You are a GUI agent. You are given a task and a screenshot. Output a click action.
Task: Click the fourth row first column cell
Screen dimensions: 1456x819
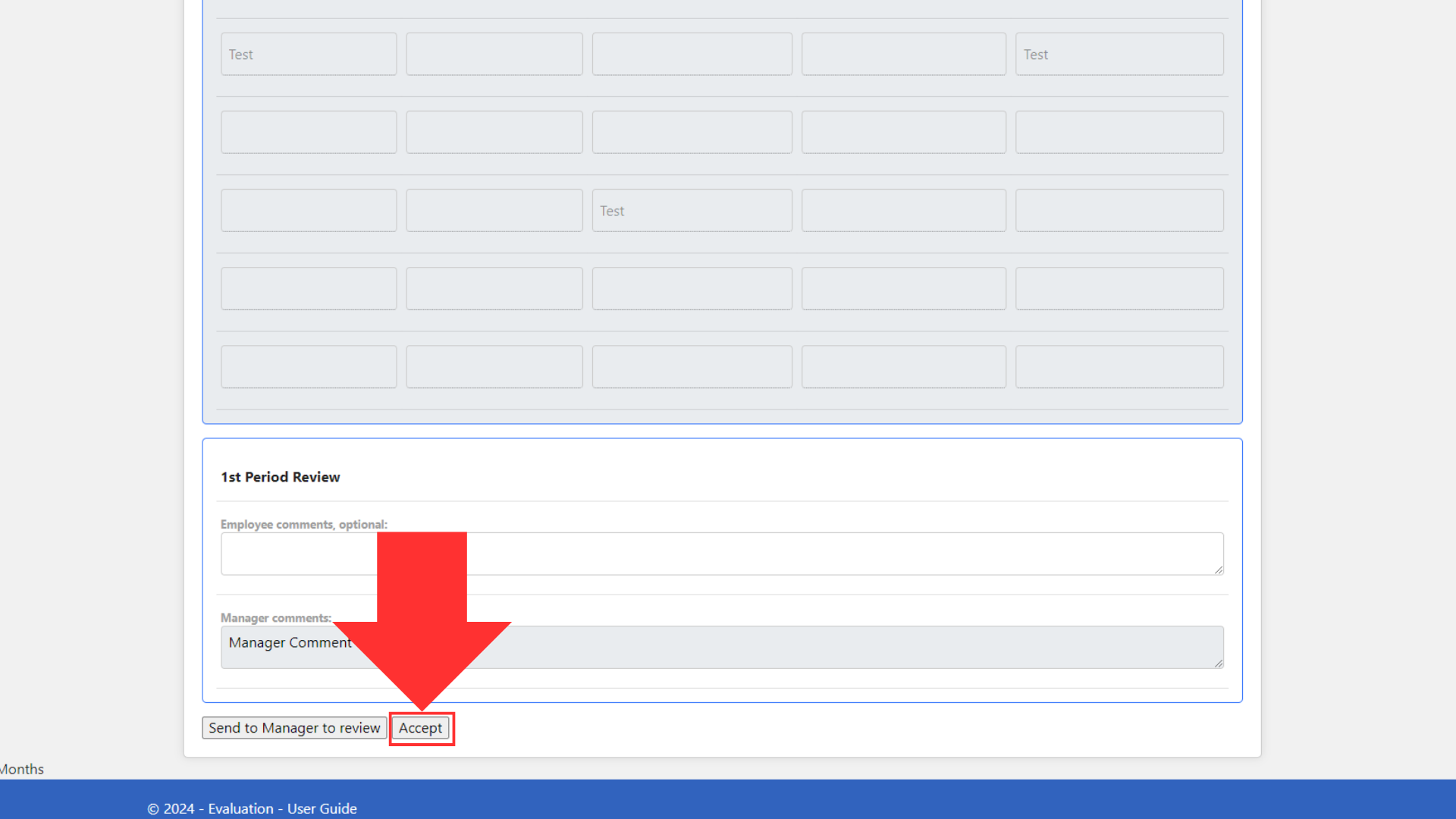pyautogui.click(x=308, y=289)
